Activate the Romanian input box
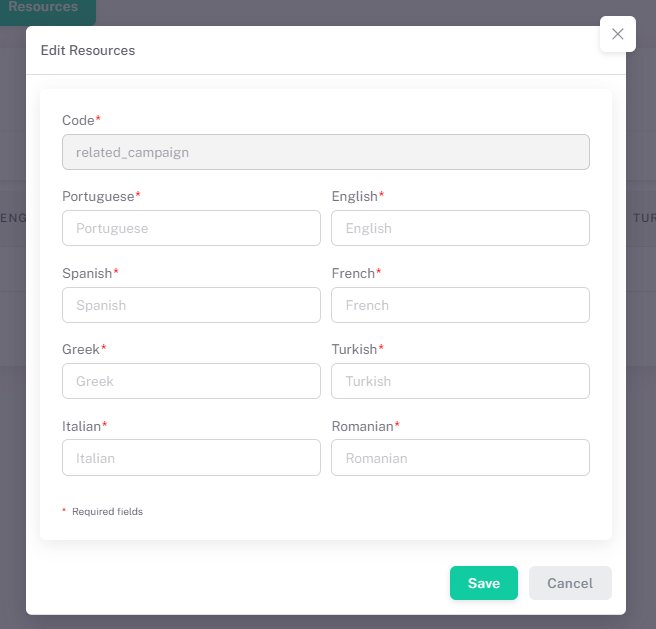The image size is (656, 629). click(x=460, y=458)
